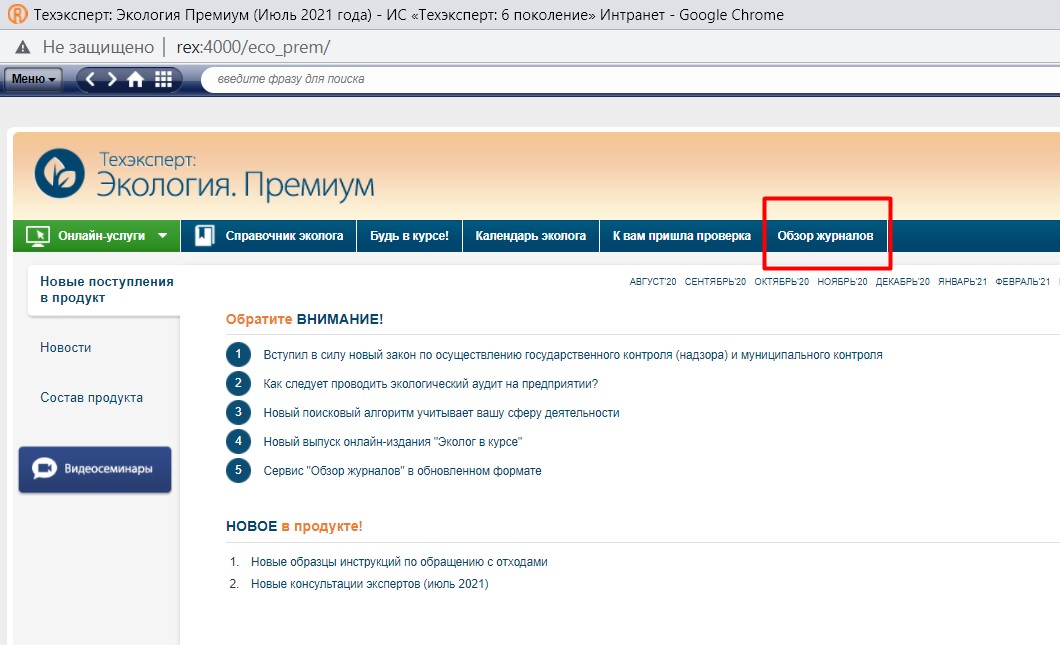Open link about new search algorithm
Viewport: 1060px width, 645px height.
(441, 413)
